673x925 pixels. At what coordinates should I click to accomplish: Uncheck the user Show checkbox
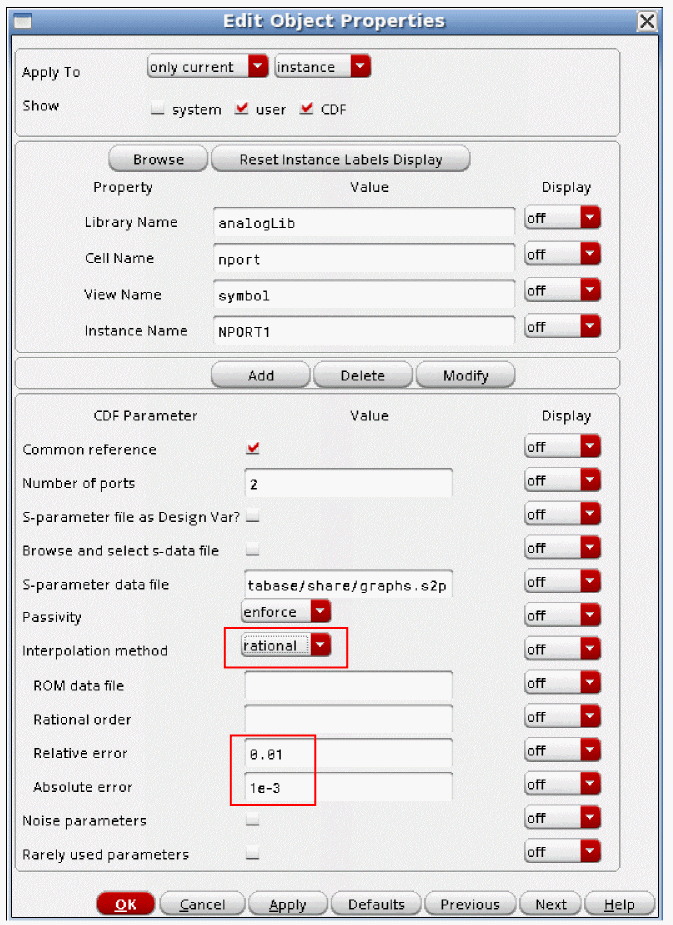[x=241, y=109]
